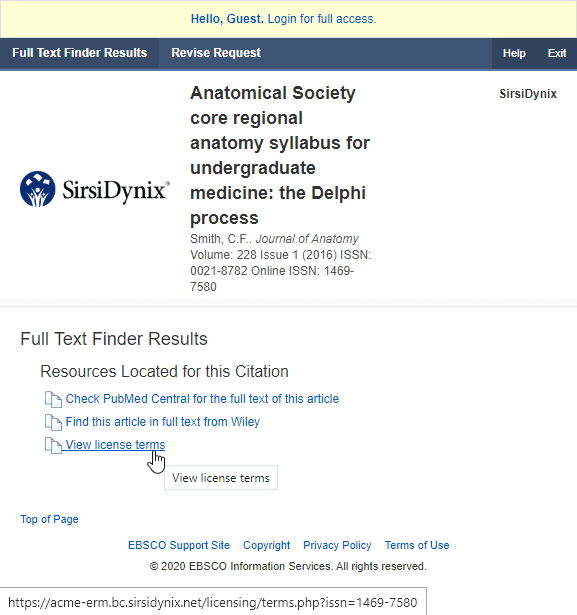Open Help in the navigation bar
Image resolution: width=577 pixels, height=615 pixels.
click(514, 53)
